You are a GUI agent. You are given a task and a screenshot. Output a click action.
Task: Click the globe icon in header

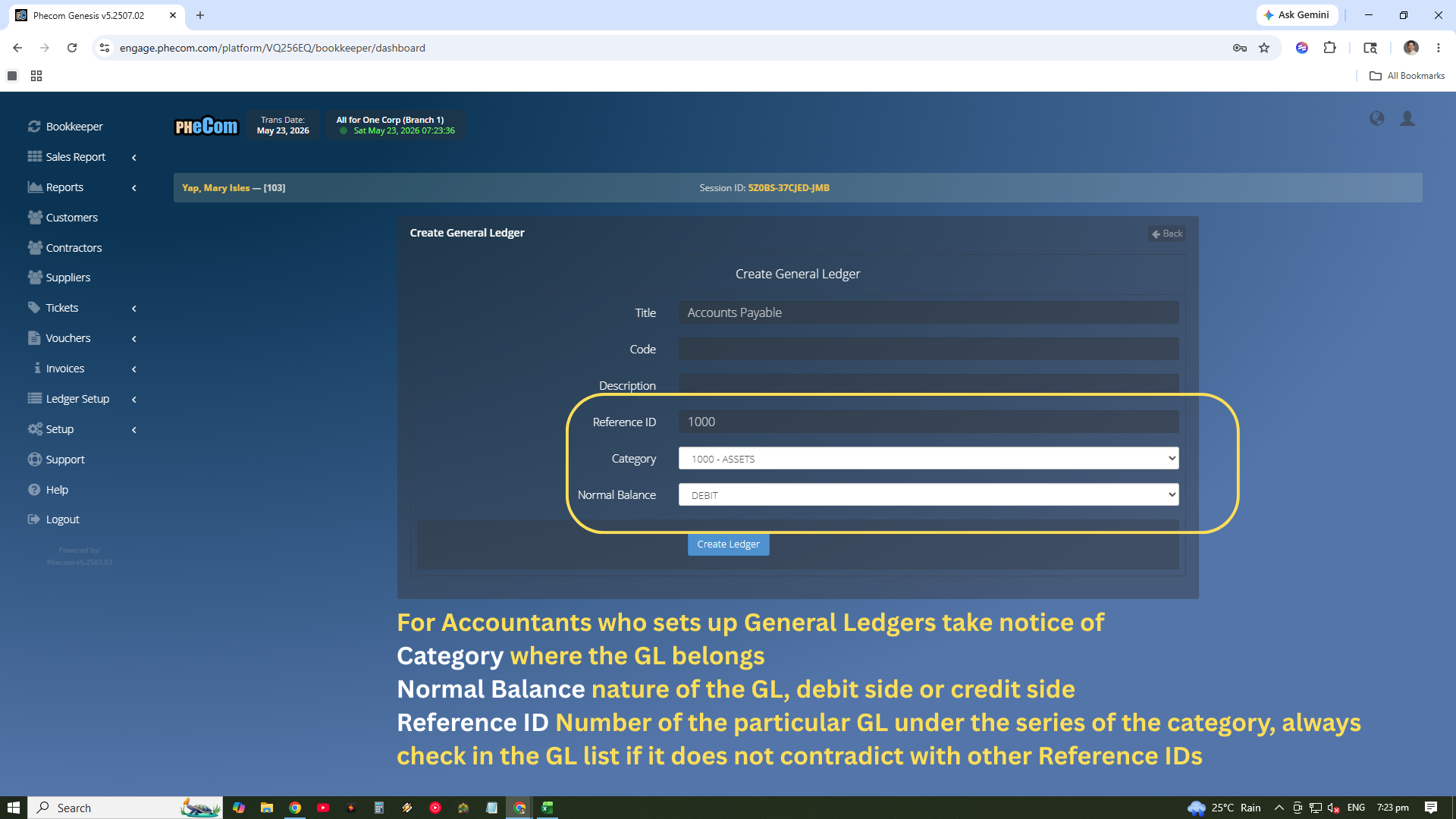click(1376, 118)
